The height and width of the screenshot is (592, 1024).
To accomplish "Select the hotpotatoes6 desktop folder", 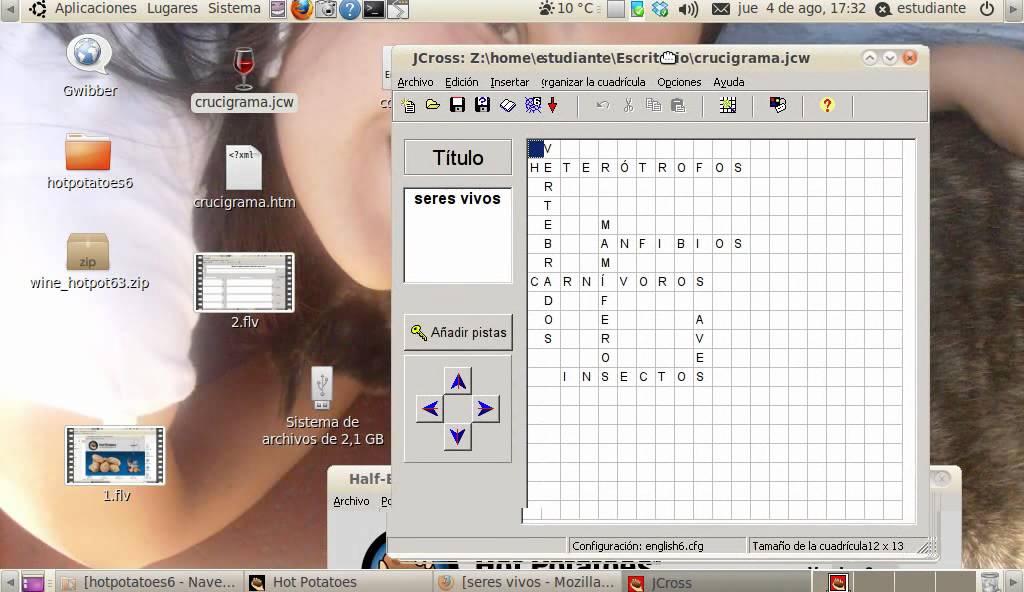I will (x=89, y=162).
